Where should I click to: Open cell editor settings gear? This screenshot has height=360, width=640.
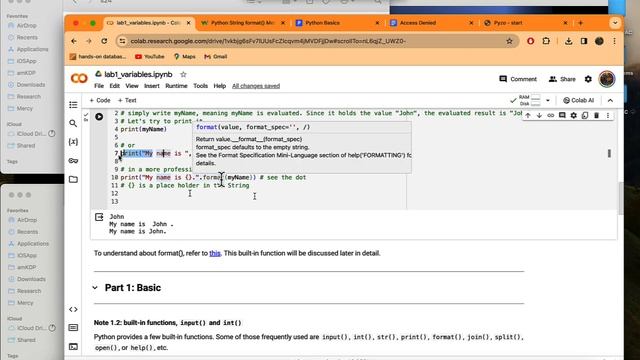pyautogui.click(x=573, y=116)
